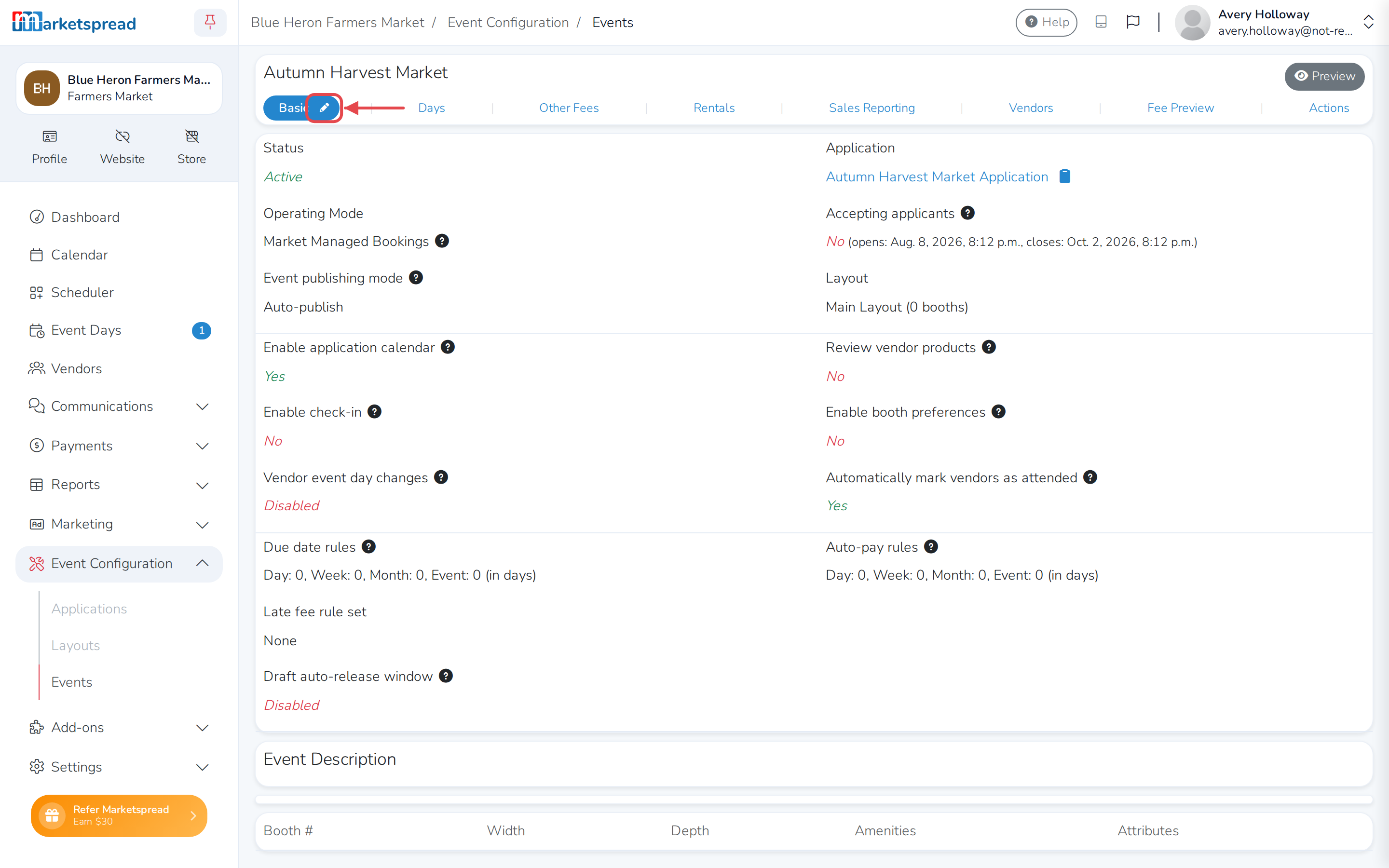Viewport: 1389px width, 868px height.
Task: Show help for Enable application calendar
Action: tap(448, 347)
